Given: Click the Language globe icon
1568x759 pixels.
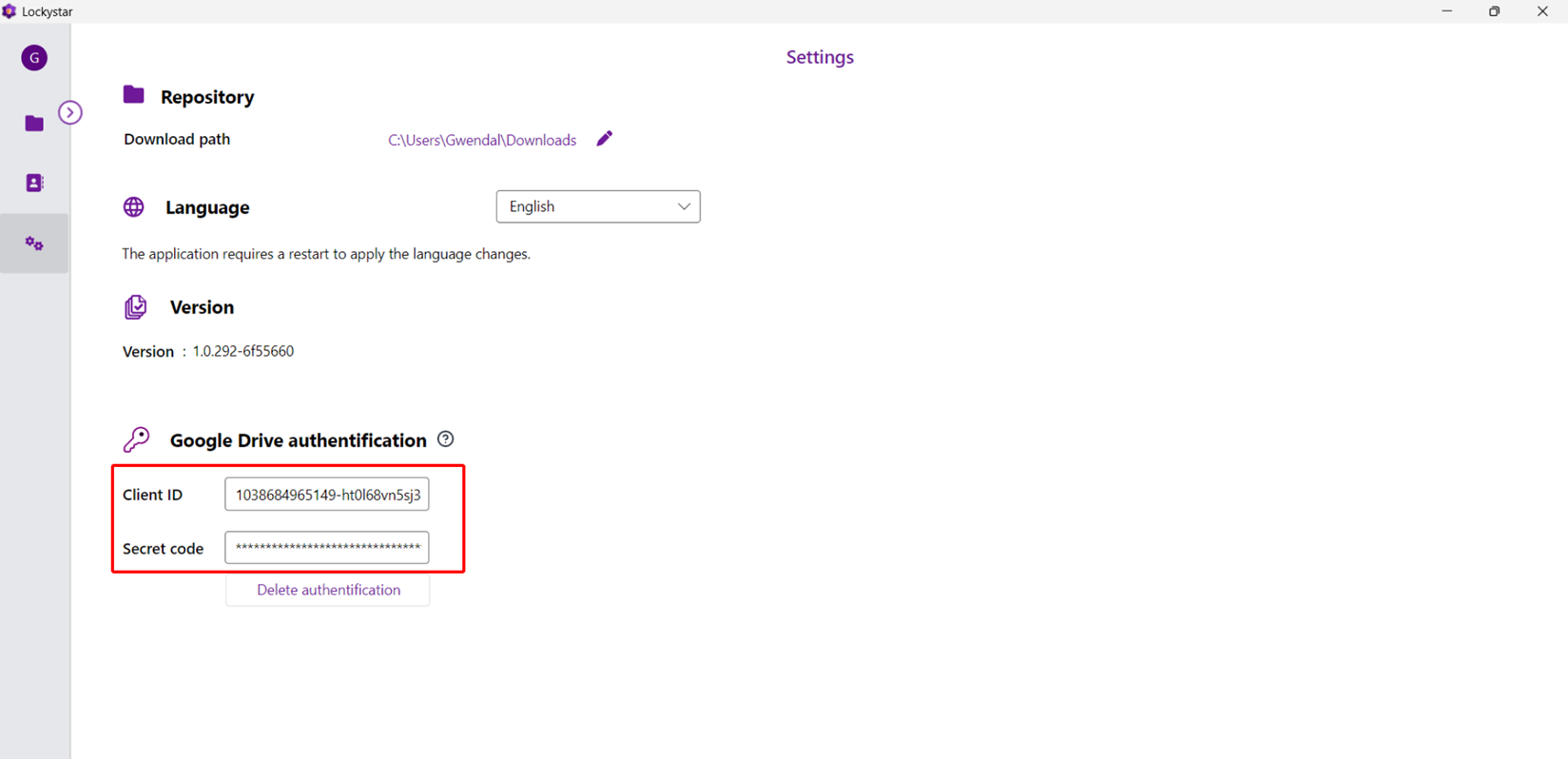Looking at the screenshot, I should 134,207.
